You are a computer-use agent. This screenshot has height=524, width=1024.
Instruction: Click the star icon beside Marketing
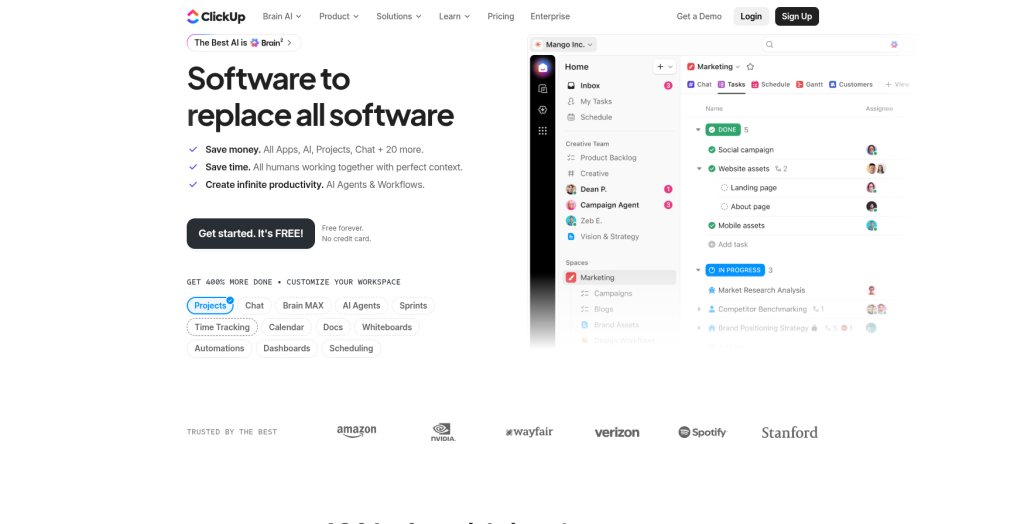[x=750, y=67]
